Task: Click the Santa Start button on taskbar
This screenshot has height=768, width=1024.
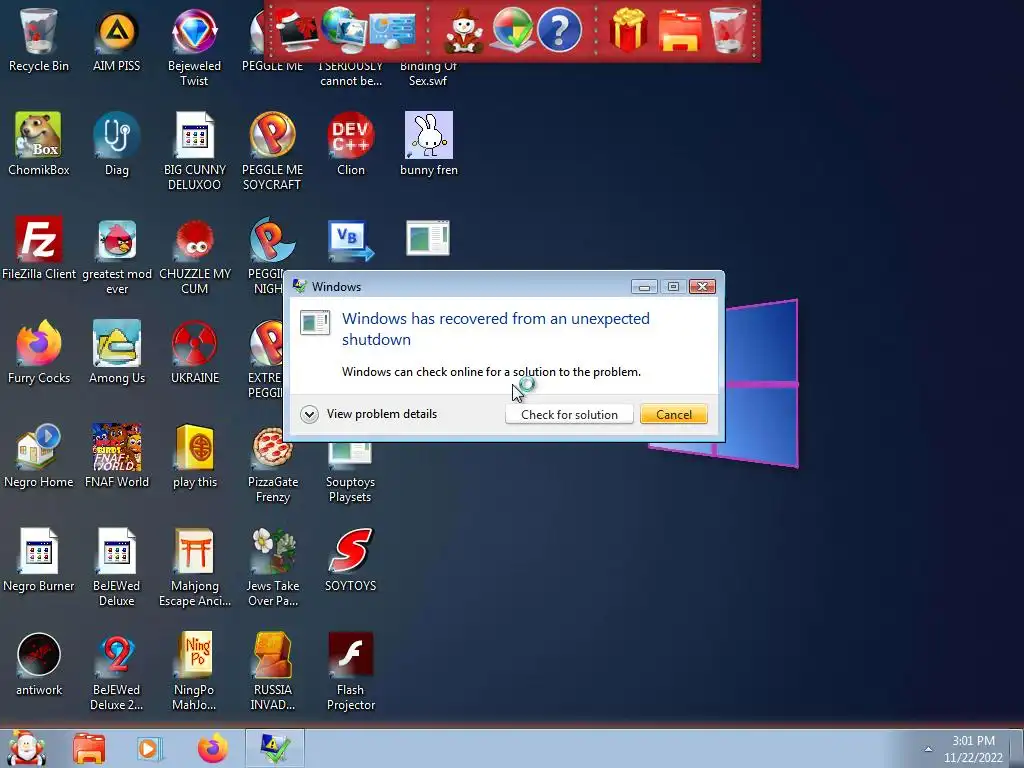Action: click(x=26, y=748)
